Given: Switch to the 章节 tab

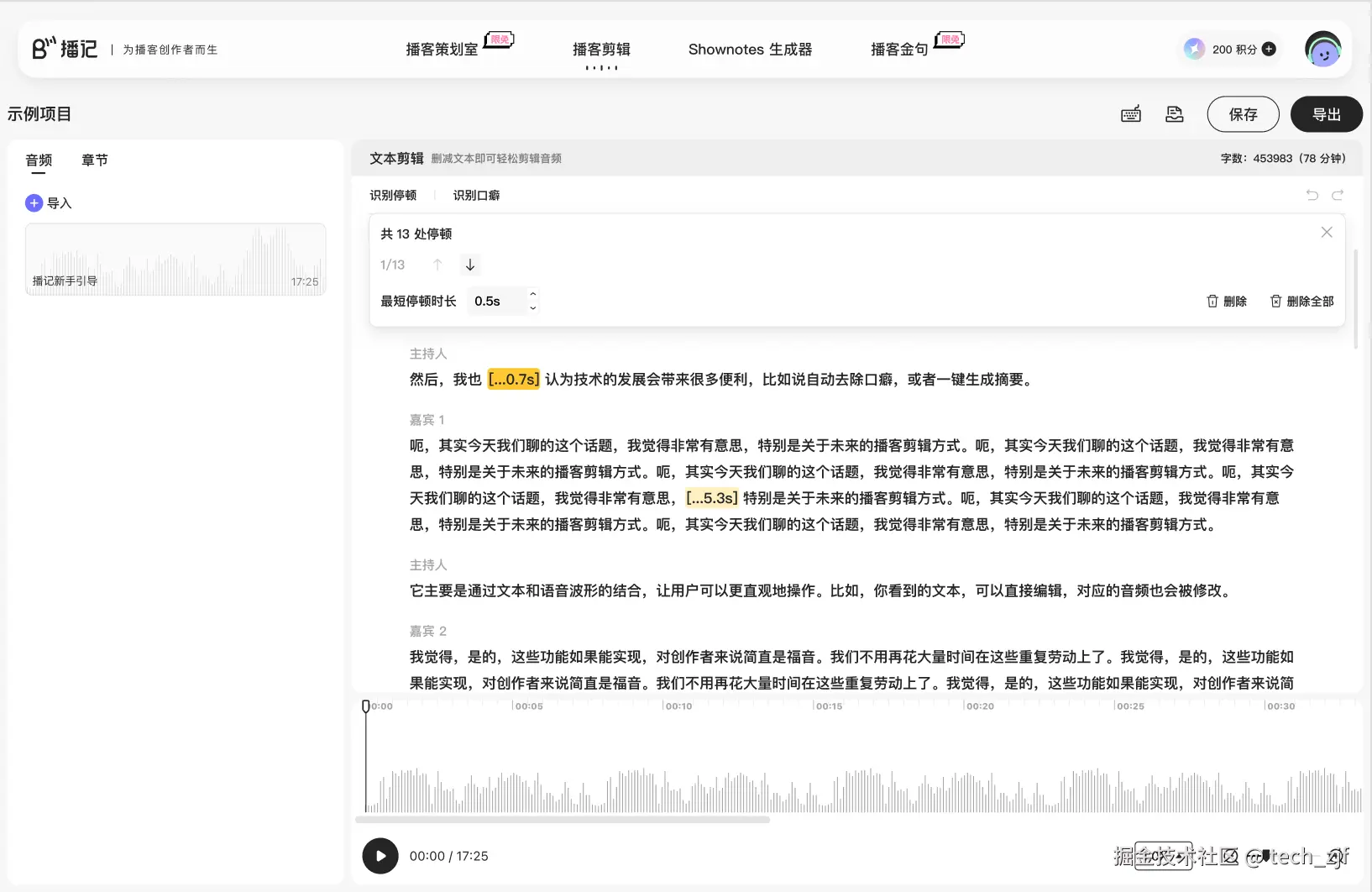Looking at the screenshot, I should (x=95, y=160).
